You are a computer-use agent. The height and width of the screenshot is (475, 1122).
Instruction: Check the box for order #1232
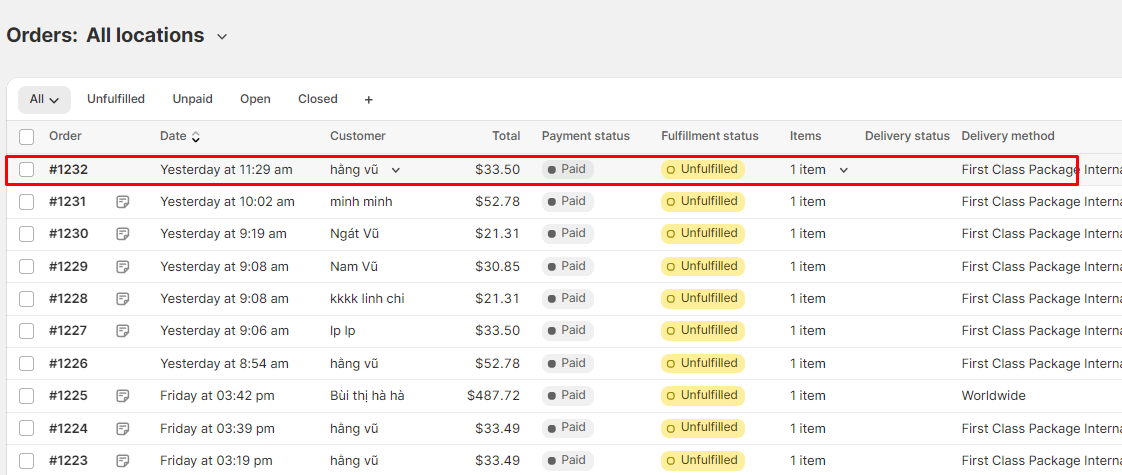click(x=27, y=170)
